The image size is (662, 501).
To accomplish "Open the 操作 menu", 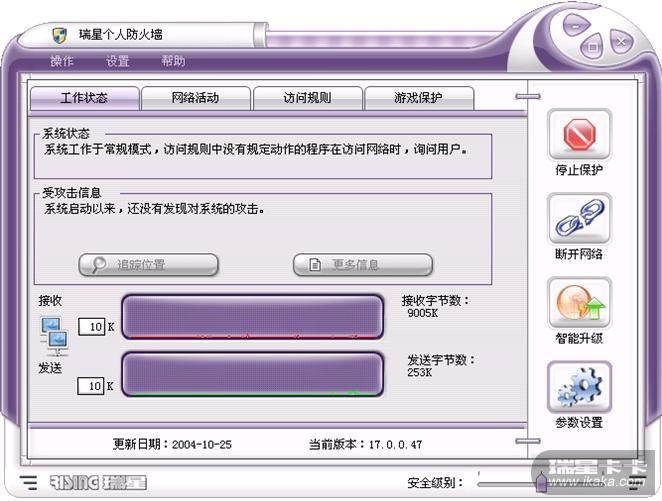I will [62, 61].
